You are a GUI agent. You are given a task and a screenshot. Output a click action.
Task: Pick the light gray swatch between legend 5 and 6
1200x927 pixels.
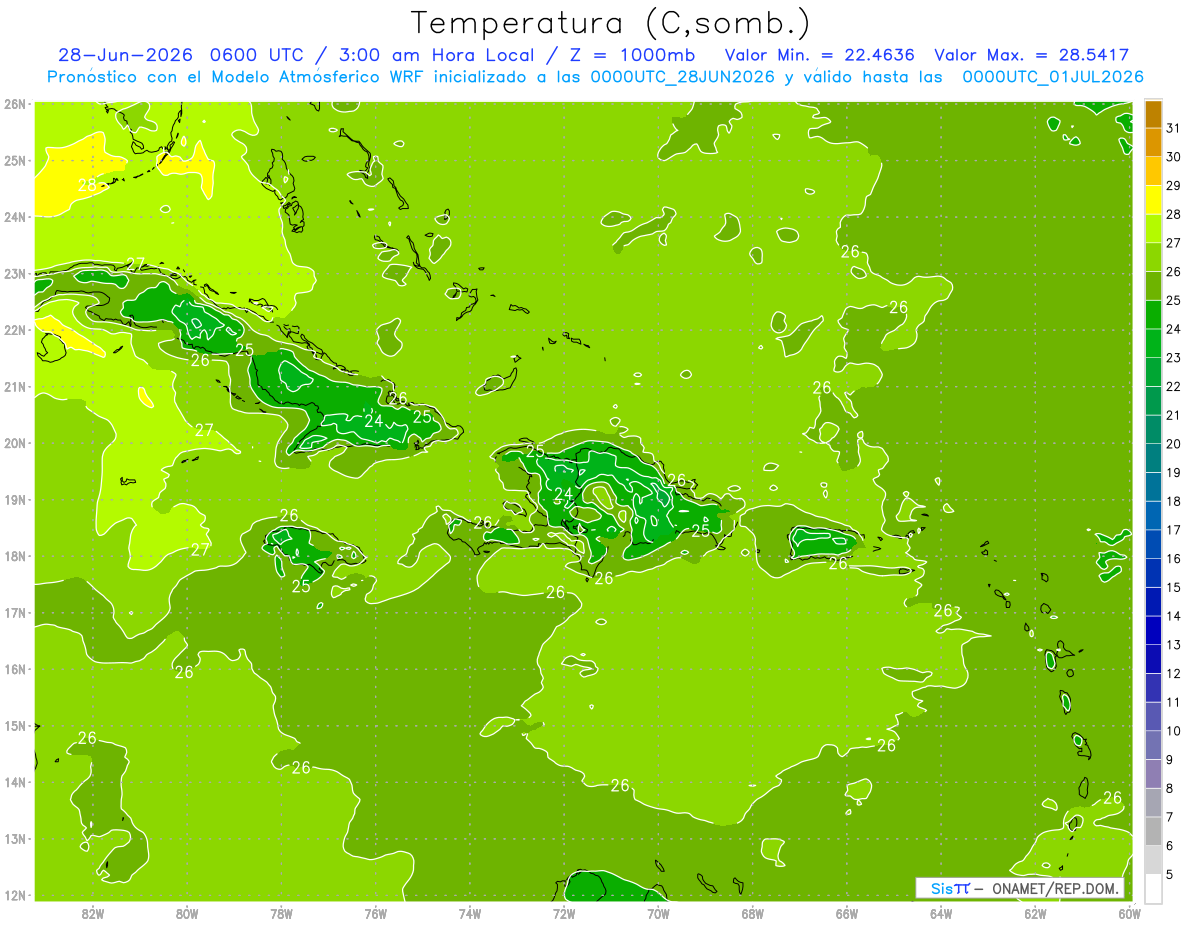point(1153,860)
